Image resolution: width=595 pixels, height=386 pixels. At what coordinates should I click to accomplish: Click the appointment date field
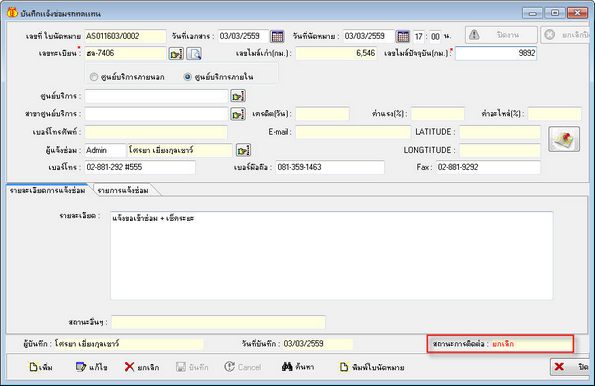368,36
